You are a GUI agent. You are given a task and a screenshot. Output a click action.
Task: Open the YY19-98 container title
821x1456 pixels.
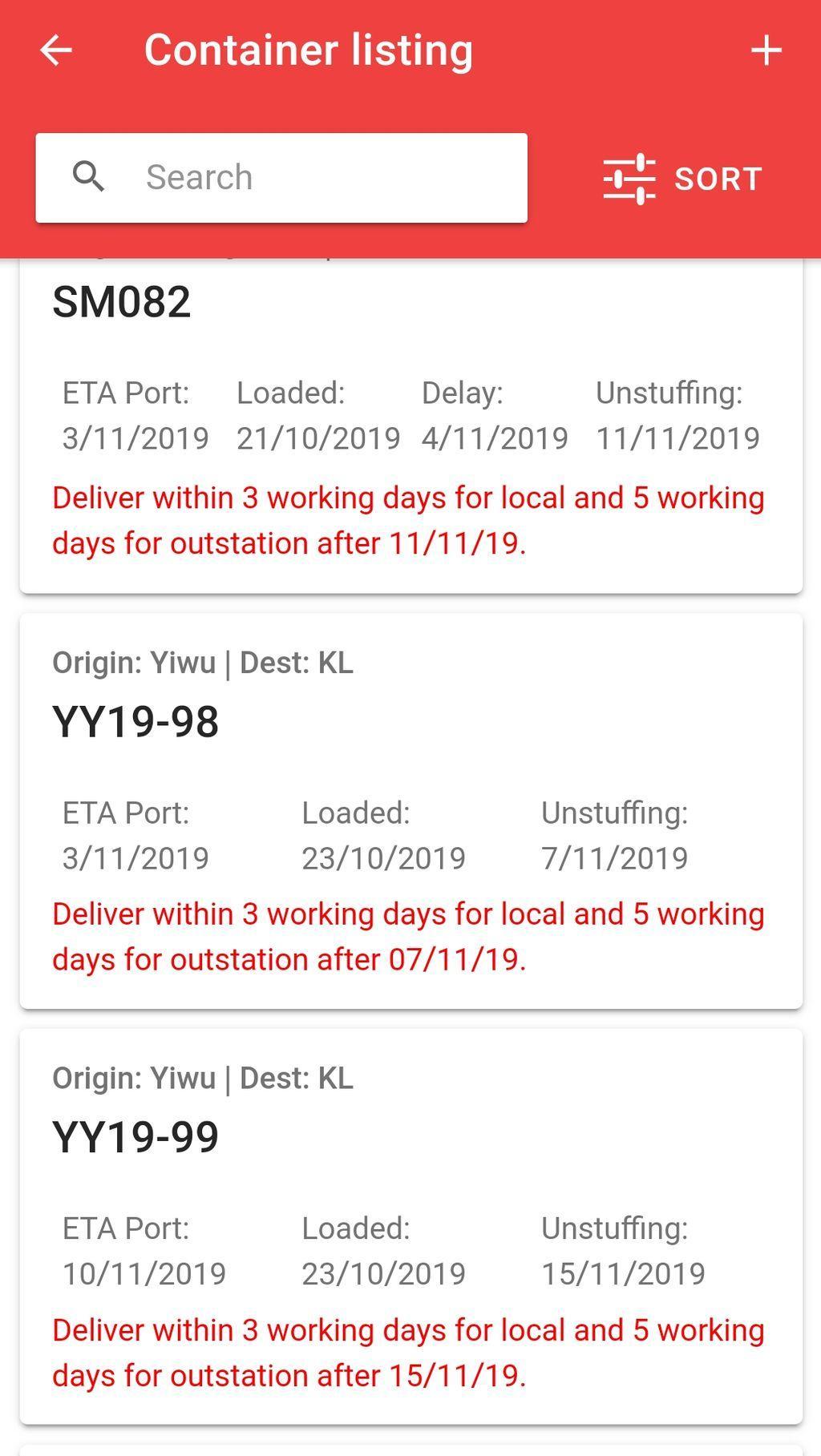135,721
